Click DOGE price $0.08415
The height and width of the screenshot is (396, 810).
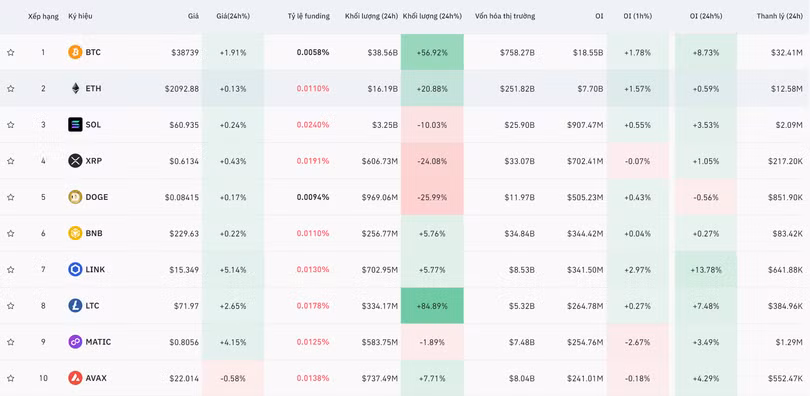pyautogui.click(x=182, y=197)
